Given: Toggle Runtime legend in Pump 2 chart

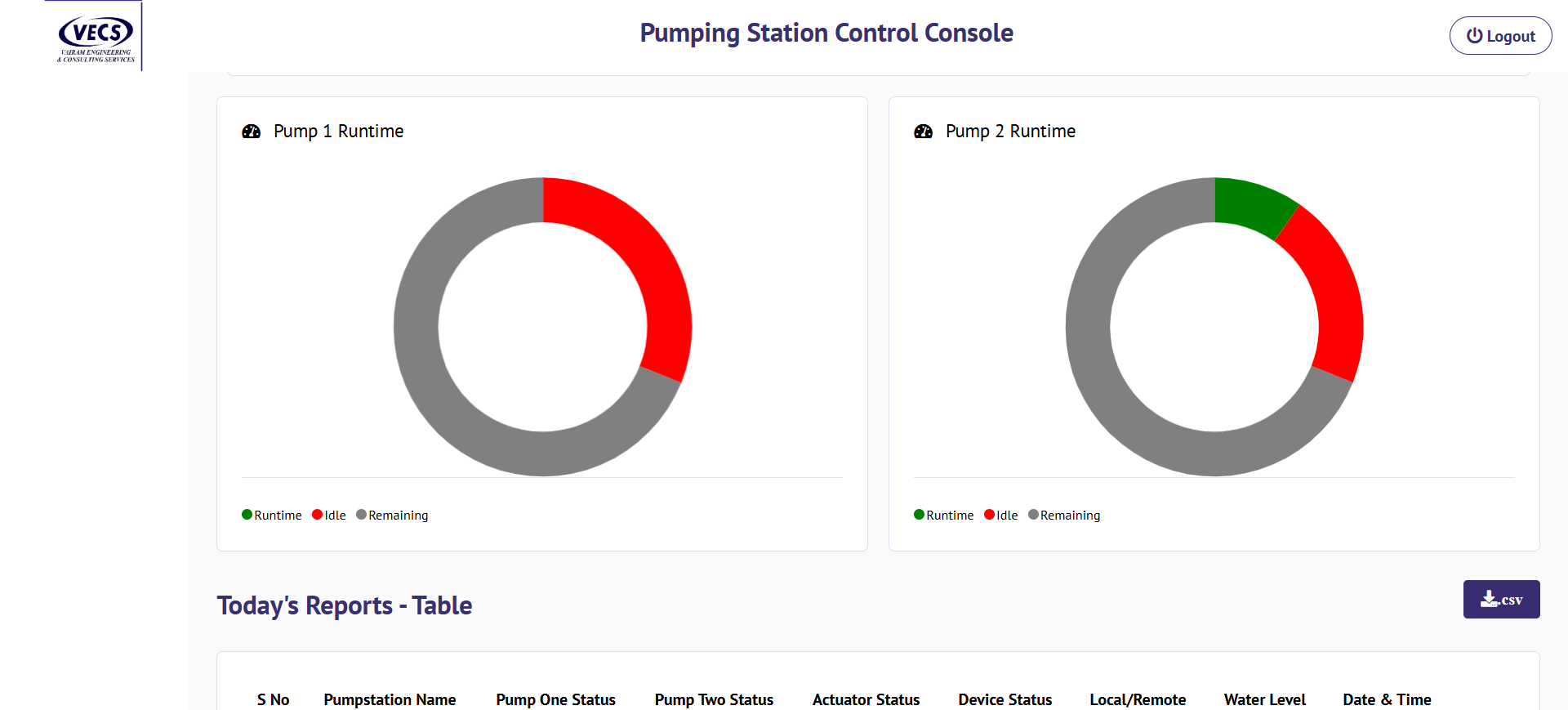Looking at the screenshot, I should (x=944, y=515).
